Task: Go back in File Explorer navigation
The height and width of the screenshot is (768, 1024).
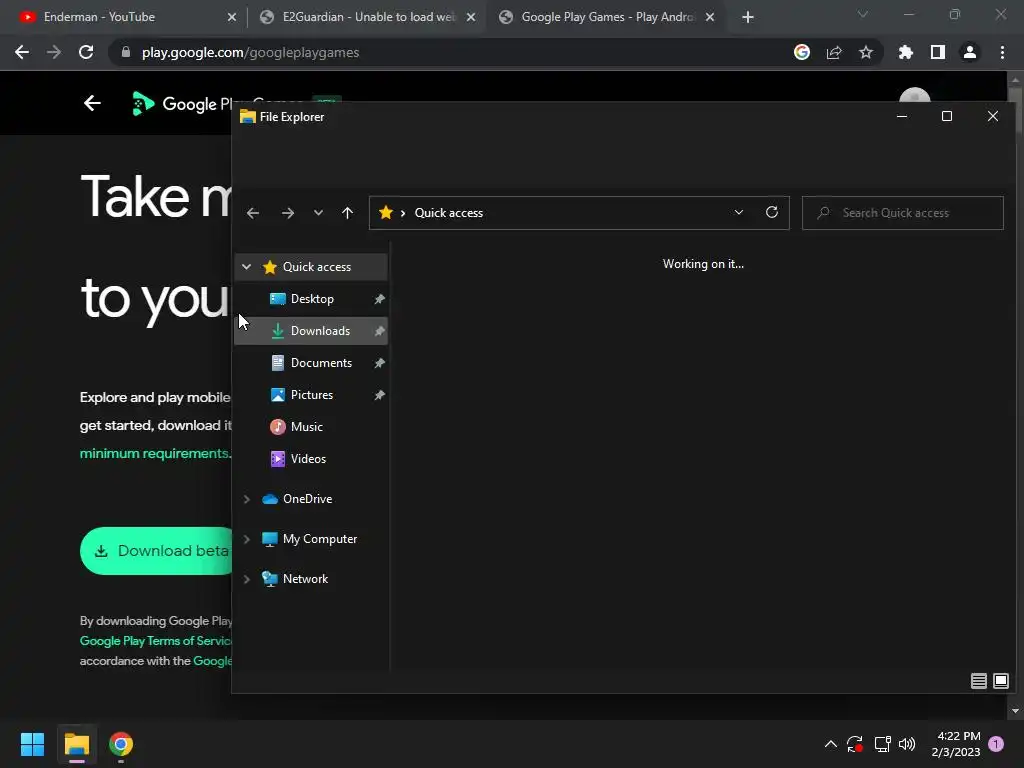Action: click(253, 213)
